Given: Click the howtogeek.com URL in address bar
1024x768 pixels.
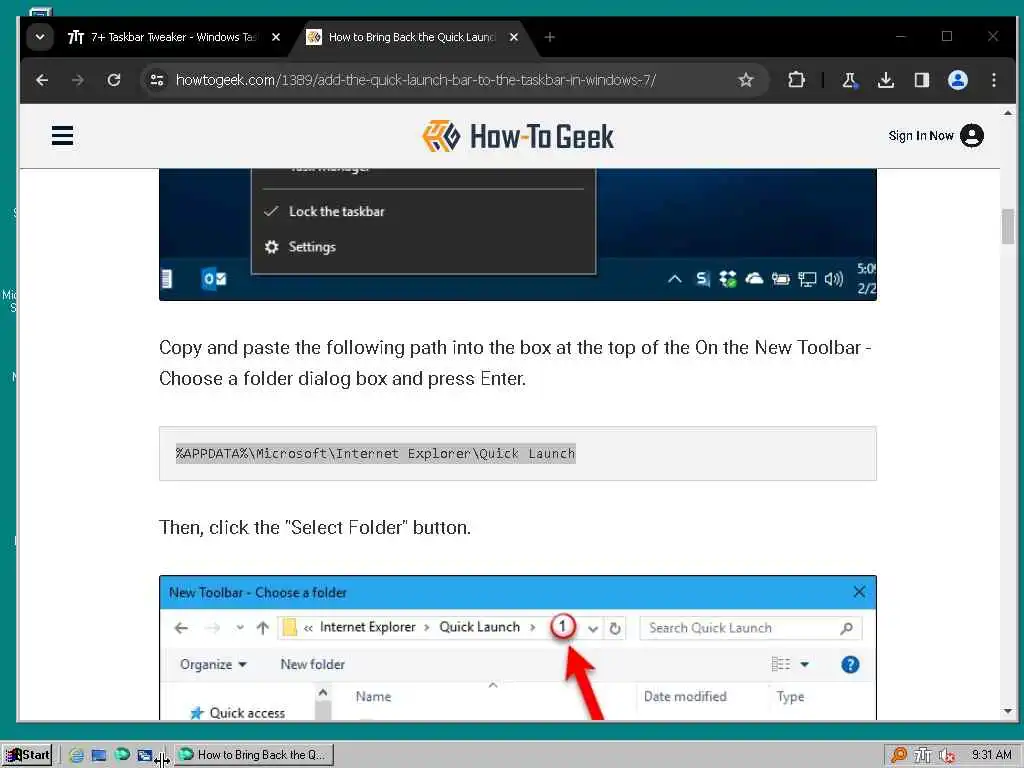Looking at the screenshot, I should (415, 80).
